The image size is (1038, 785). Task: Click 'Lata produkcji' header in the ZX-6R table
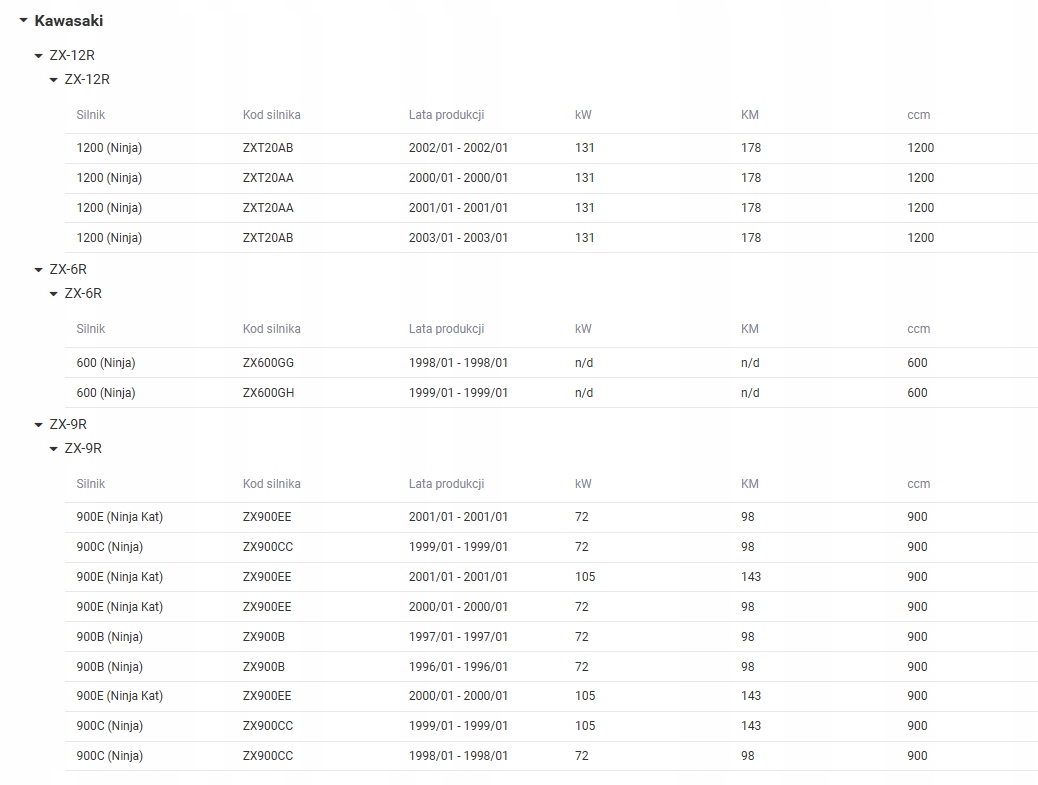[x=446, y=329]
